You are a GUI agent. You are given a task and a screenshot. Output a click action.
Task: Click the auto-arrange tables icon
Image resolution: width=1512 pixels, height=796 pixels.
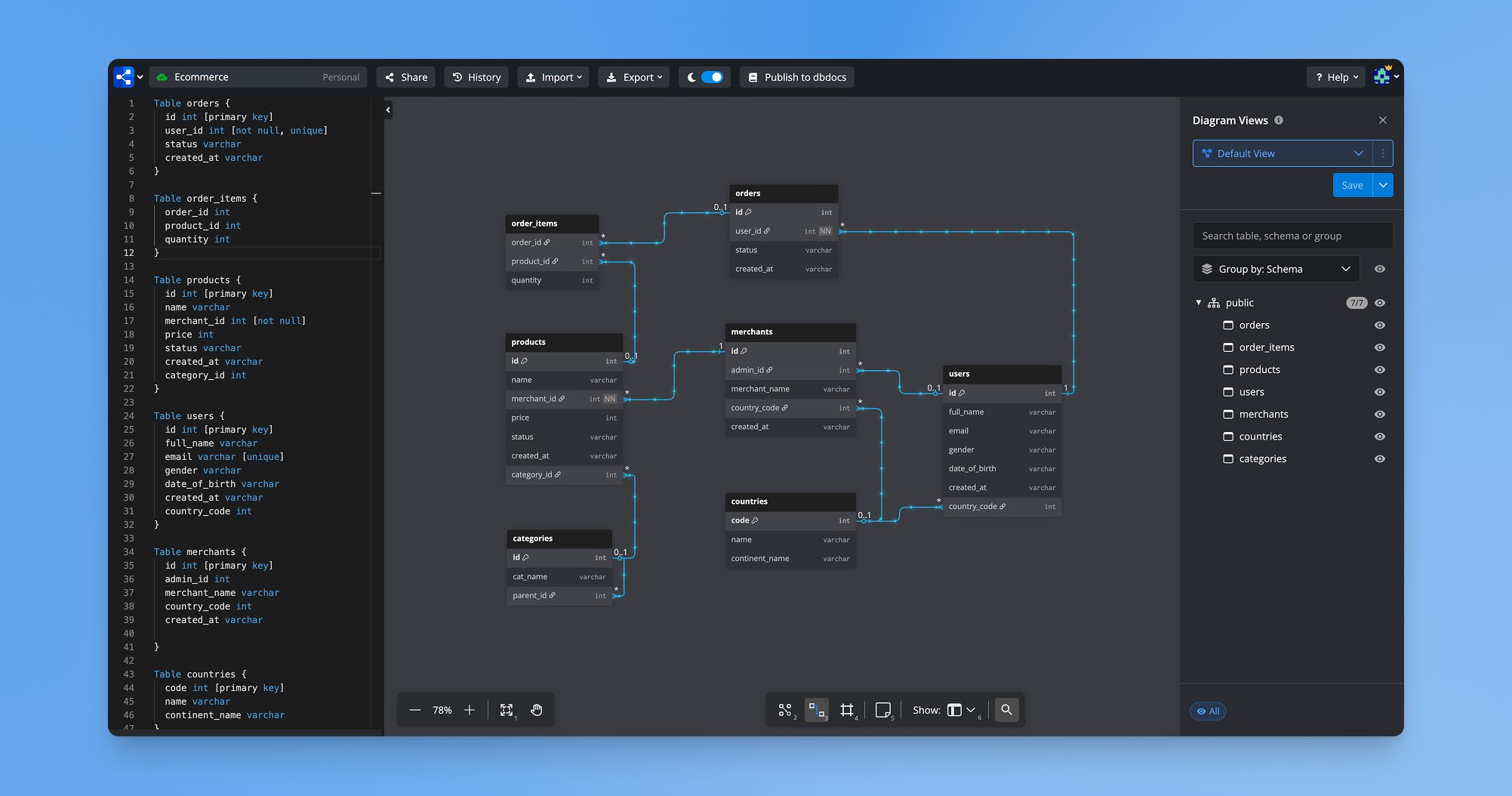(785, 710)
